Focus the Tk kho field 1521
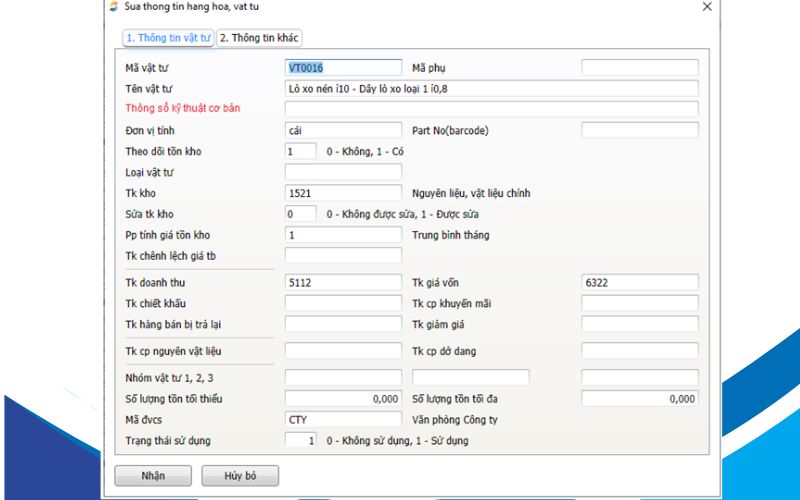Image resolution: width=800 pixels, height=500 pixels. click(343, 193)
